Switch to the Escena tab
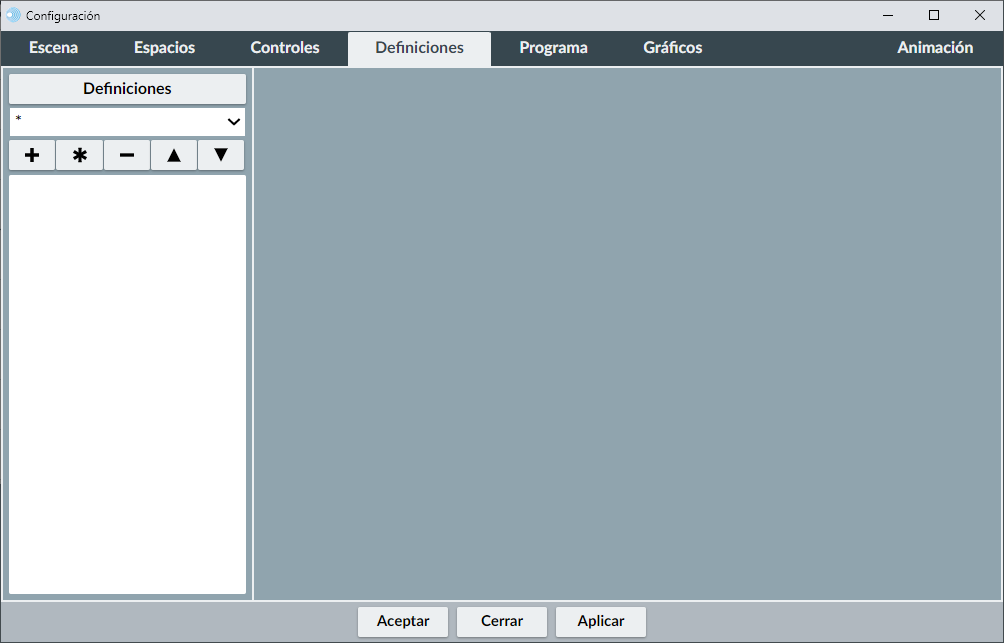 point(53,48)
